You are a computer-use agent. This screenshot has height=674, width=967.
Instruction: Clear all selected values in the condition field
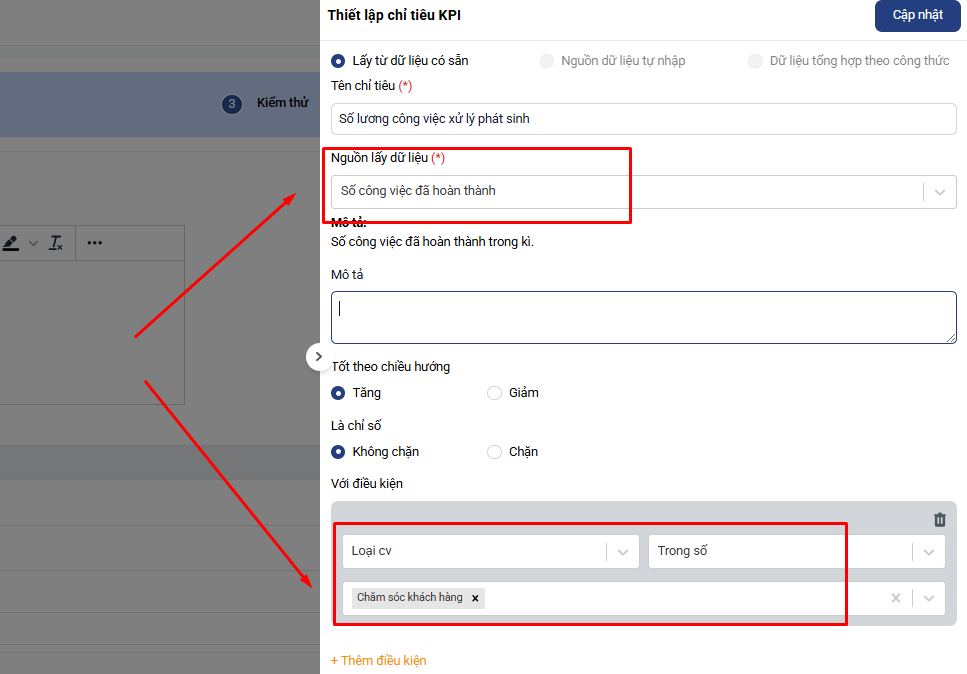tap(896, 598)
